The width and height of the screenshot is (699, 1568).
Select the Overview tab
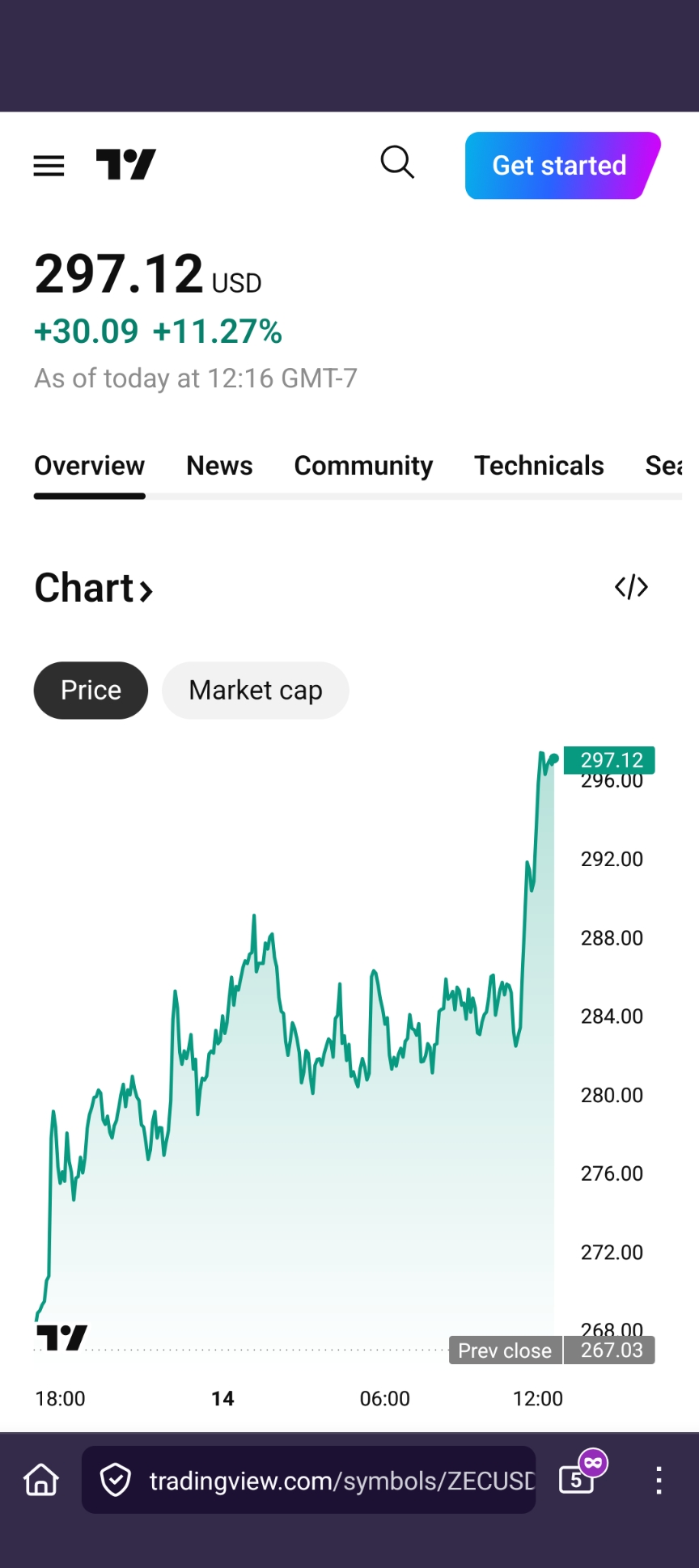[x=89, y=466]
